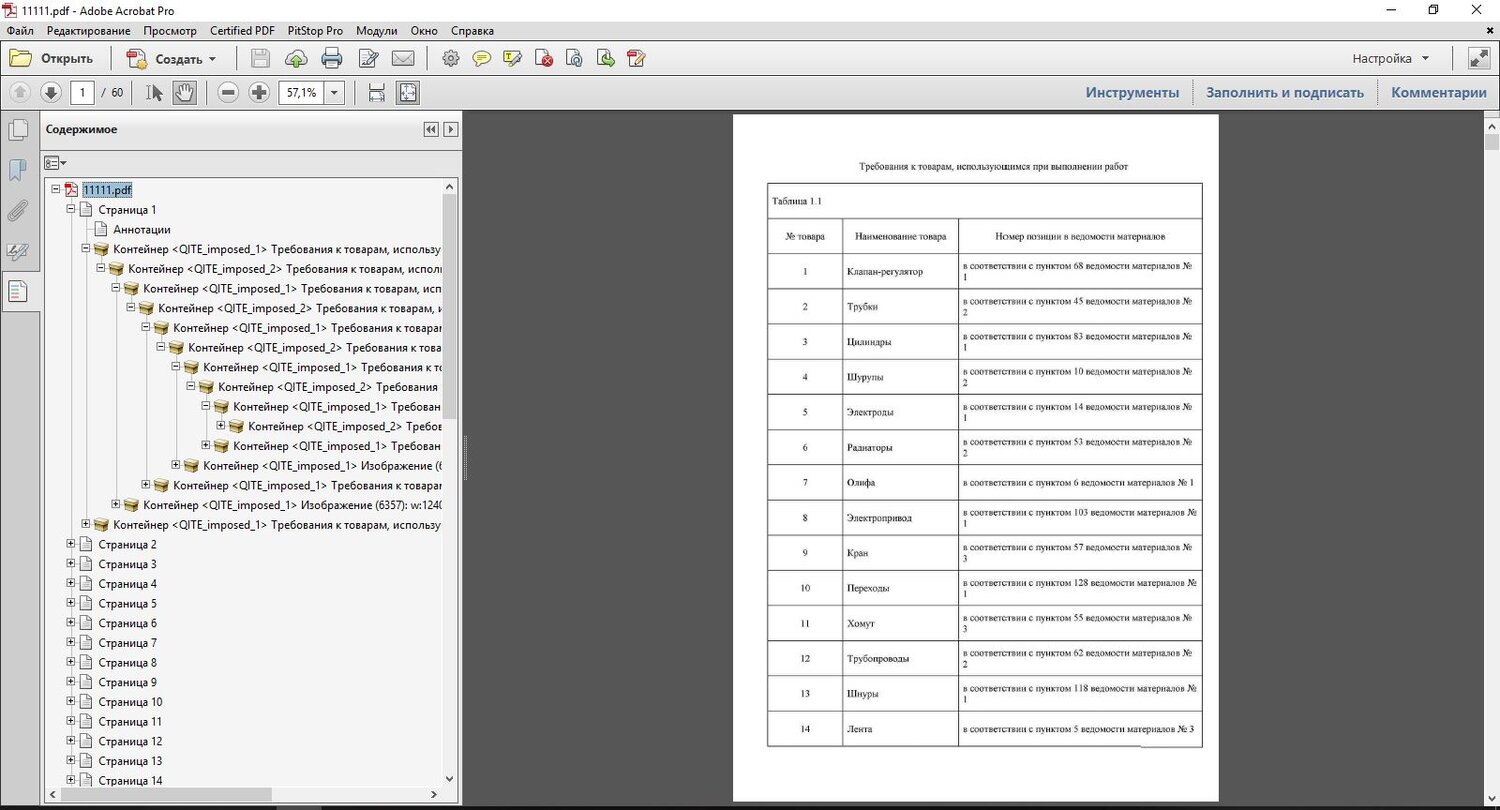
Task: Click the 57,1% zoom value field
Action: pos(301,93)
